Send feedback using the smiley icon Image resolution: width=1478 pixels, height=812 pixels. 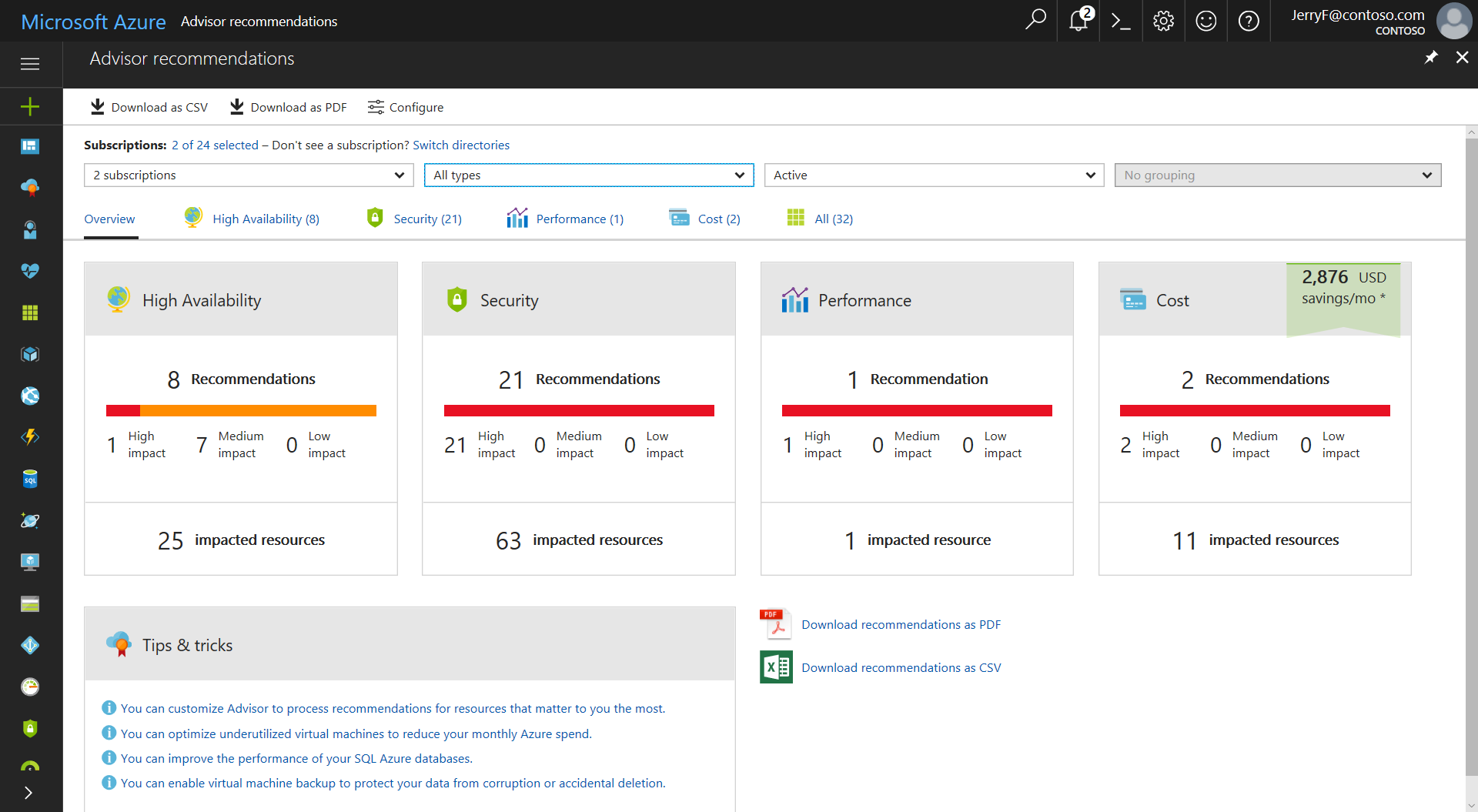(x=1205, y=21)
